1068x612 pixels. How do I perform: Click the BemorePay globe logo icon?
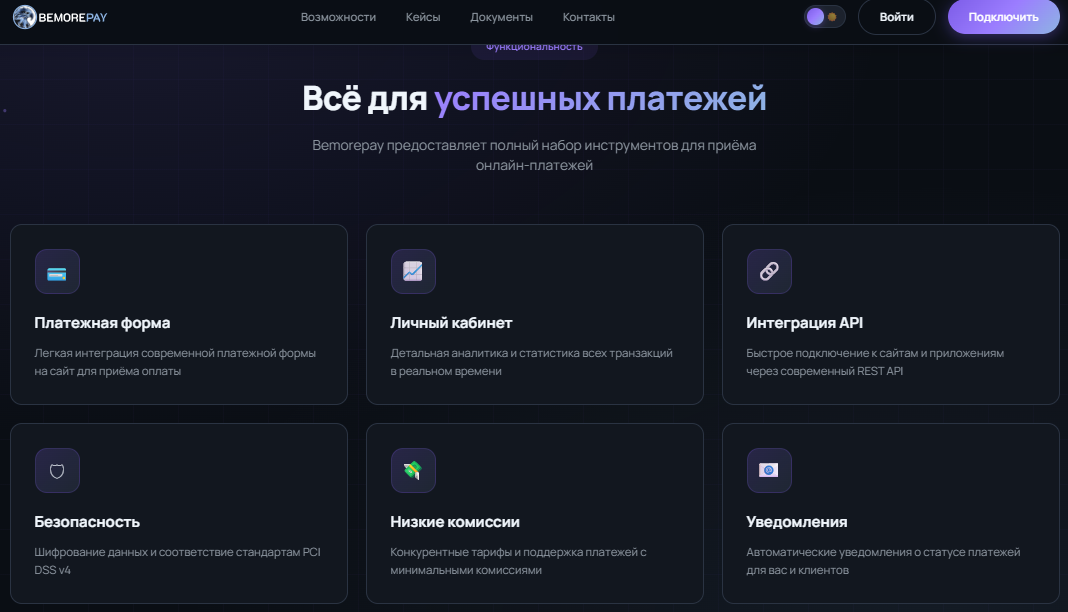click(22, 16)
